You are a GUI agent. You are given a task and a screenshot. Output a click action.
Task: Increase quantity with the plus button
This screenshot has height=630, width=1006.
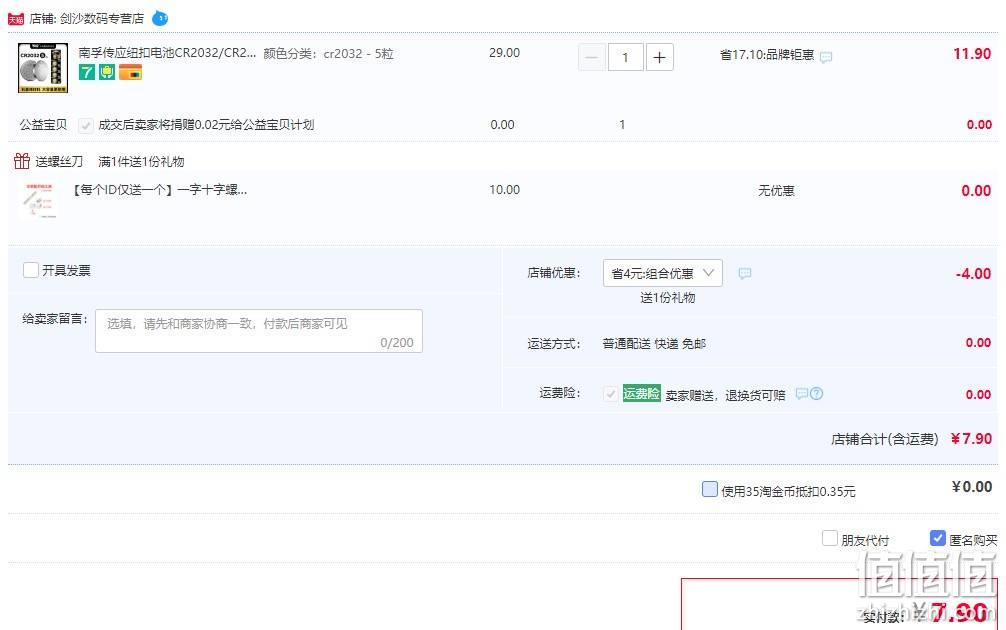(659, 58)
